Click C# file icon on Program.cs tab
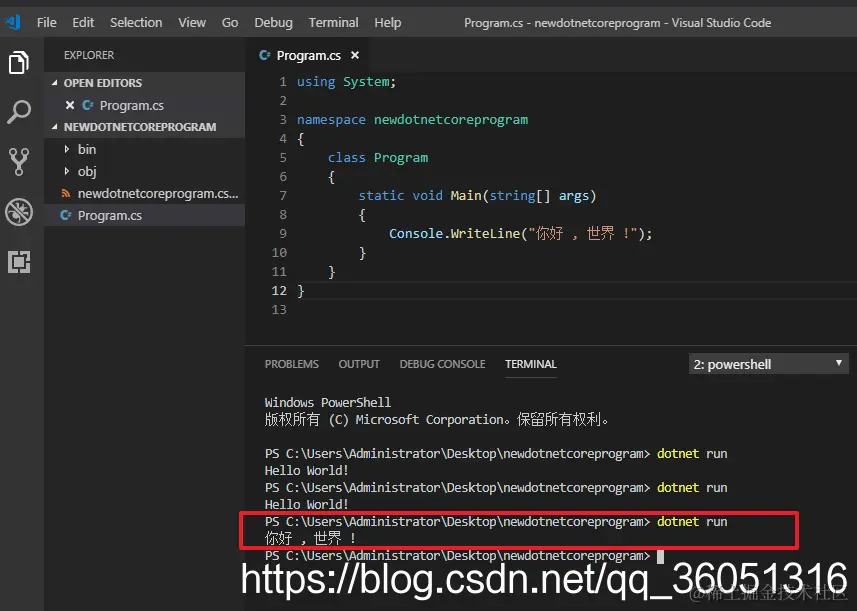The width and height of the screenshot is (857, 611). coord(265,55)
